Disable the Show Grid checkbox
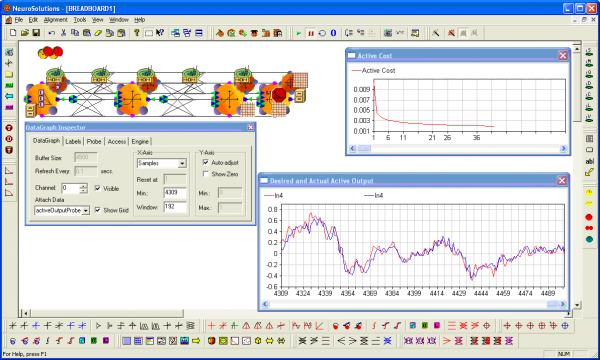The width and height of the screenshot is (600, 360). click(x=98, y=210)
